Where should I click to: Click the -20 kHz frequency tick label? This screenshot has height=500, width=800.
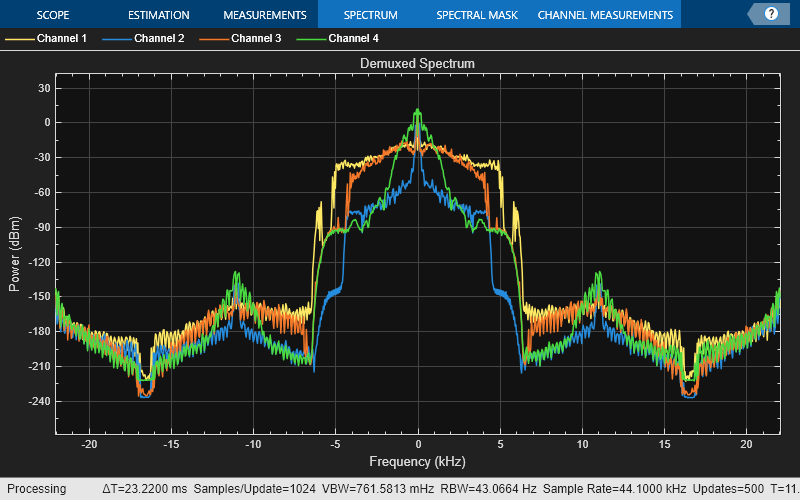89,444
